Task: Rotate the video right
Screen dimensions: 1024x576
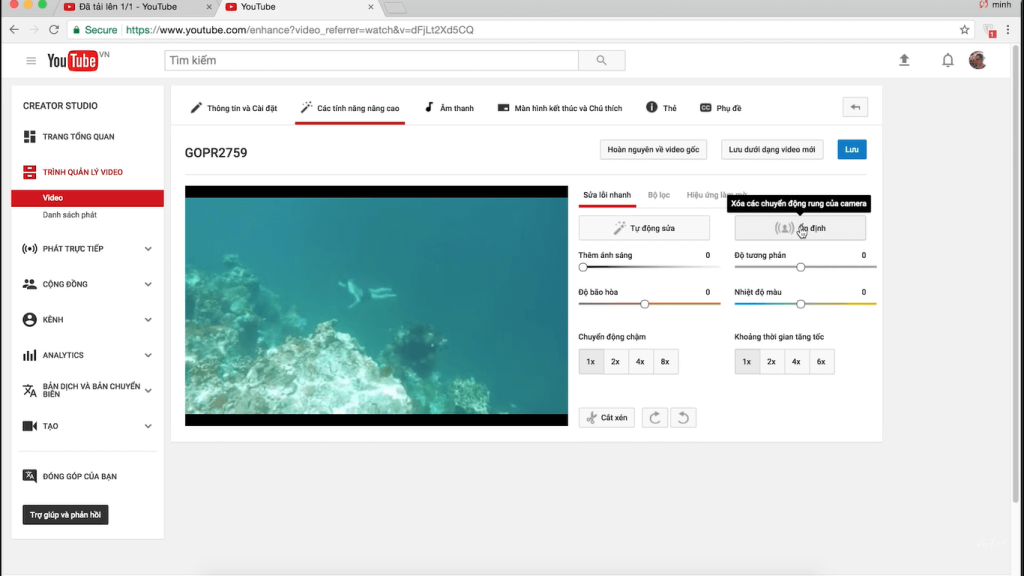Action: click(x=655, y=417)
